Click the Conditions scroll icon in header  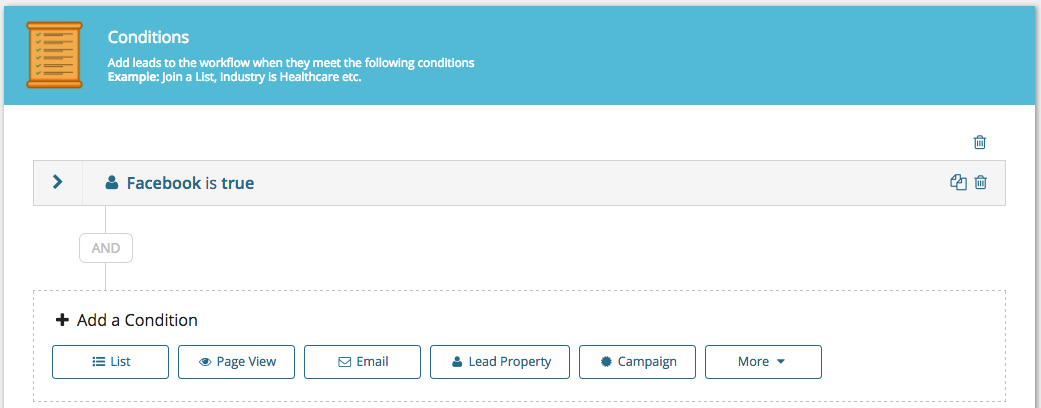click(54, 54)
